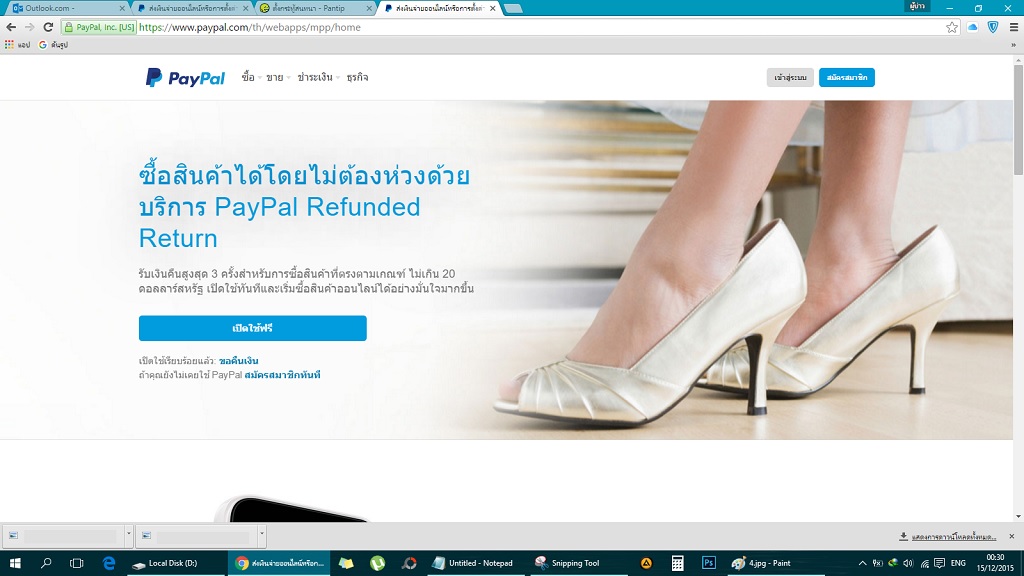
Task: Expand the ชำระเงิน (Pay) menu
Action: [x=319, y=77]
